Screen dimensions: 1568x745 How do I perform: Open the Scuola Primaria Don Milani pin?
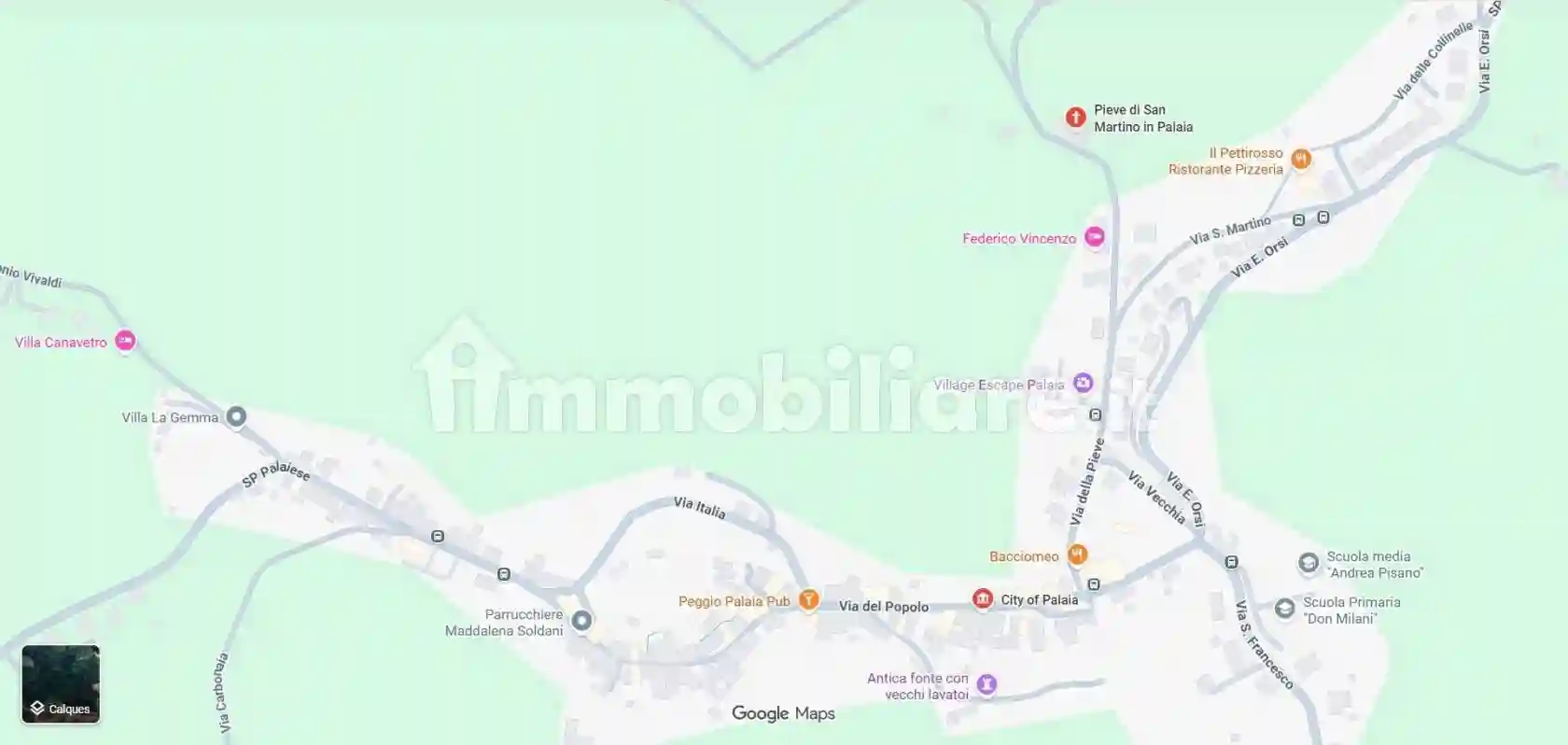(x=1284, y=609)
